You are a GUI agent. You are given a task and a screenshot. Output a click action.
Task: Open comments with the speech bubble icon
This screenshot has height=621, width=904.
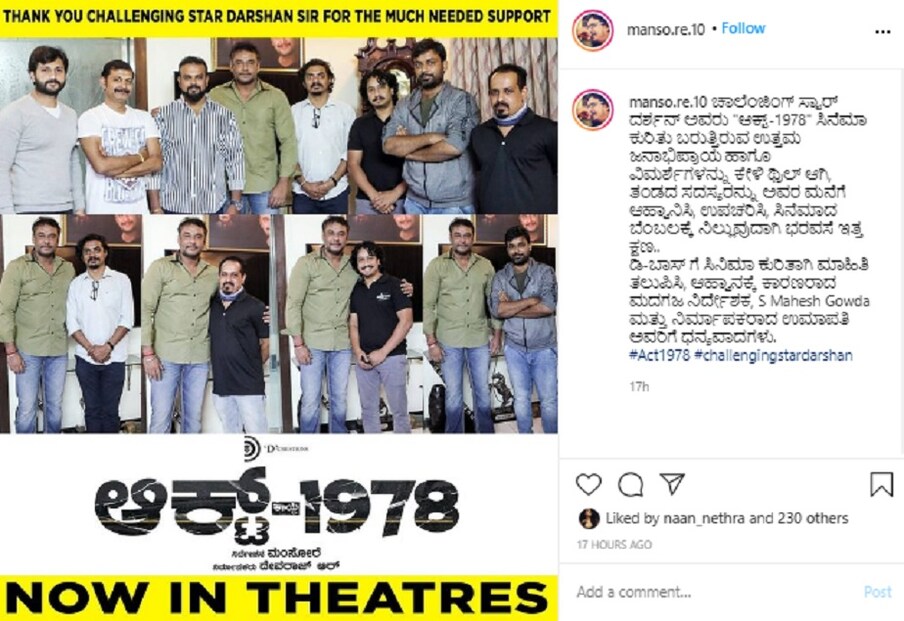[631, 484]
